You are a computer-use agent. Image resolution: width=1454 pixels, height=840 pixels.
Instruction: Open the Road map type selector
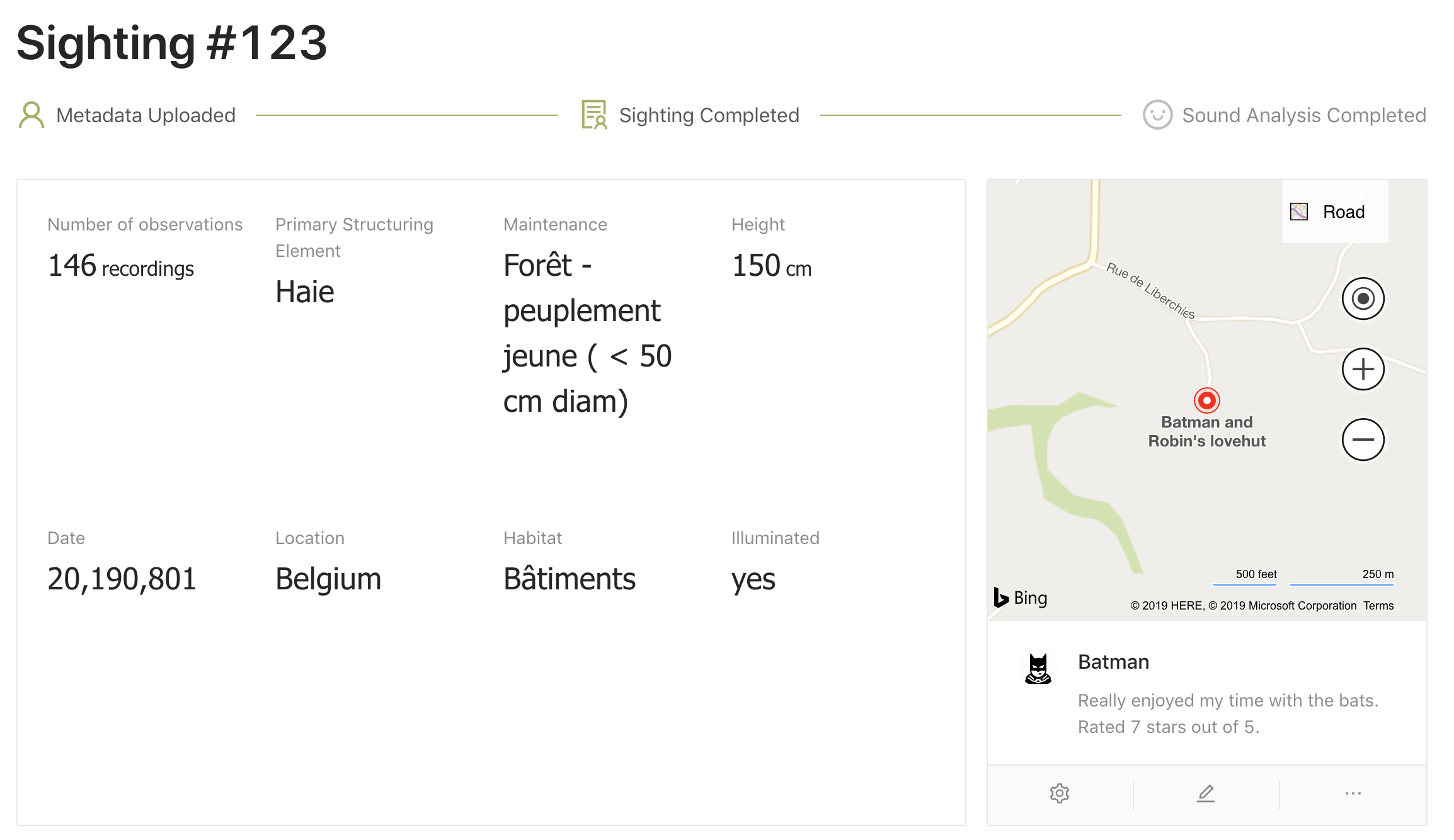[1335, 212]
